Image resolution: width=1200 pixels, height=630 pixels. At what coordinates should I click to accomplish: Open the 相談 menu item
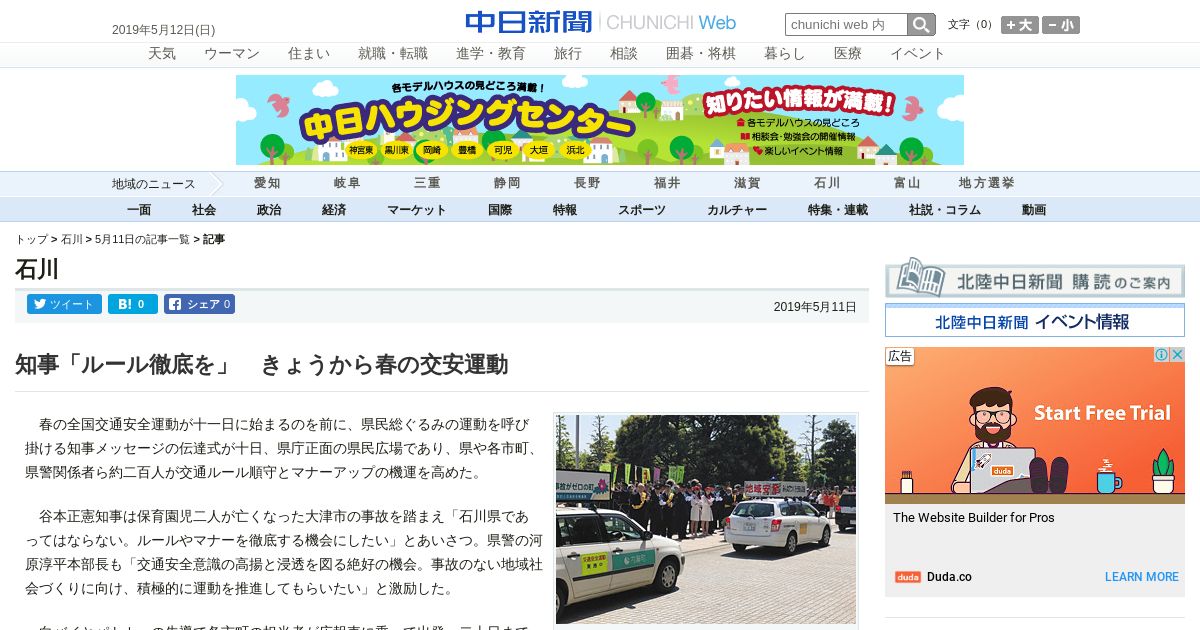click(x=624, y=54)
